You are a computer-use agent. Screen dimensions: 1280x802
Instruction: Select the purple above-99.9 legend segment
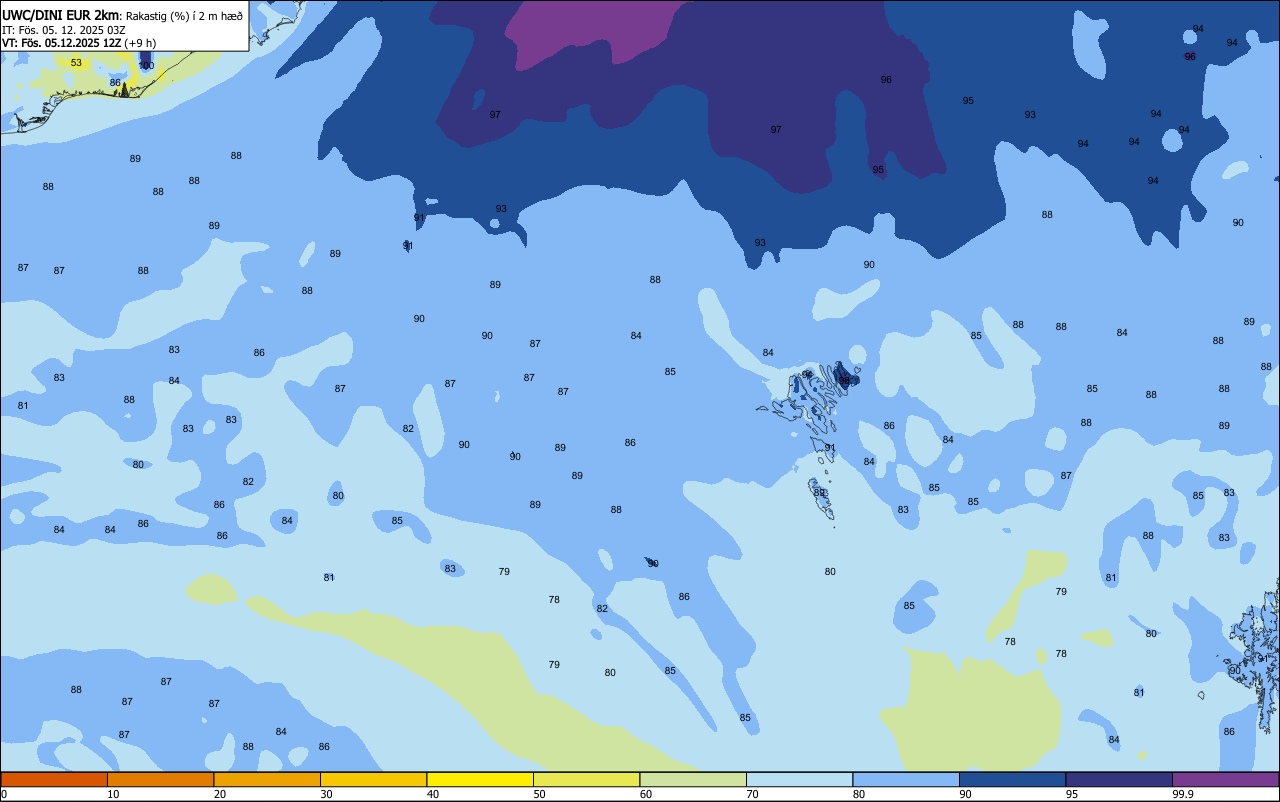pyautogui.click(x=1225, y=779)
